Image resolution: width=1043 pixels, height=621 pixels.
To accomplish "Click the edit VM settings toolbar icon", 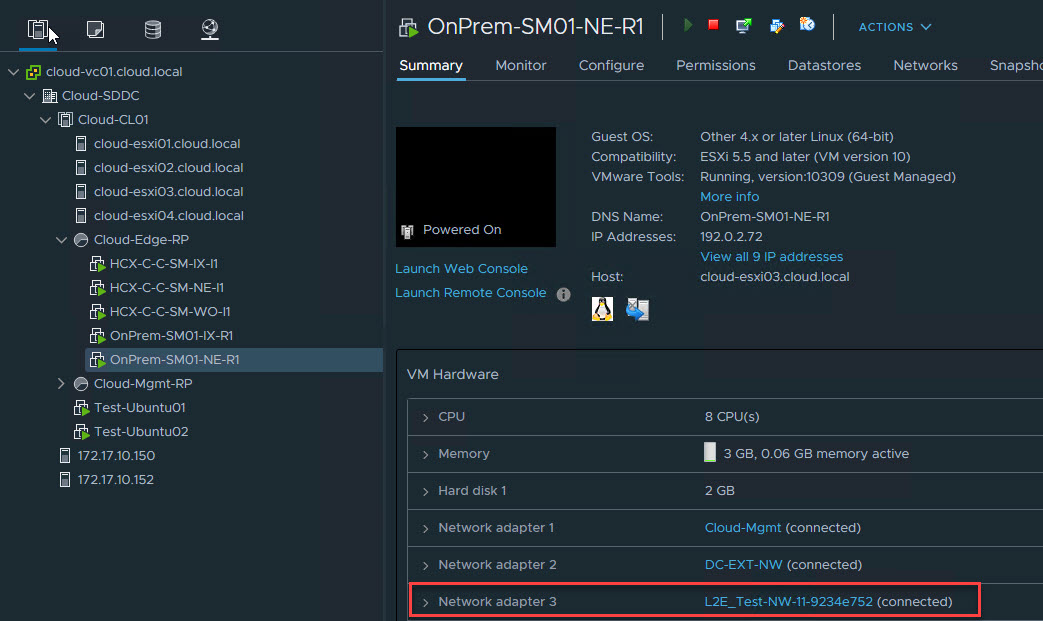I will click(x=776, y=26).
